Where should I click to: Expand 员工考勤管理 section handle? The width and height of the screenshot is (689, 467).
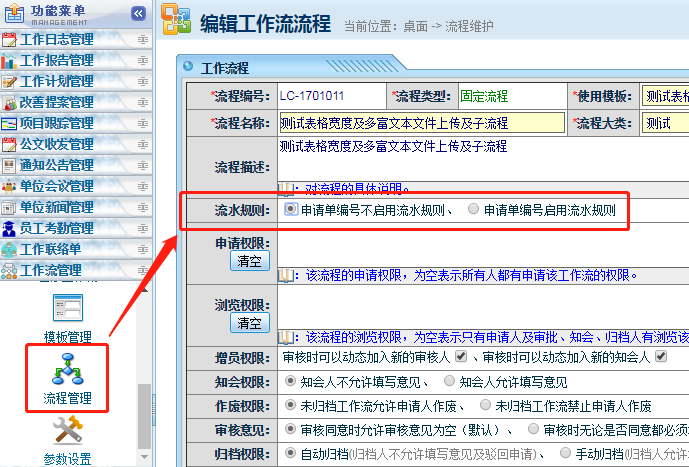pos(143,228)
